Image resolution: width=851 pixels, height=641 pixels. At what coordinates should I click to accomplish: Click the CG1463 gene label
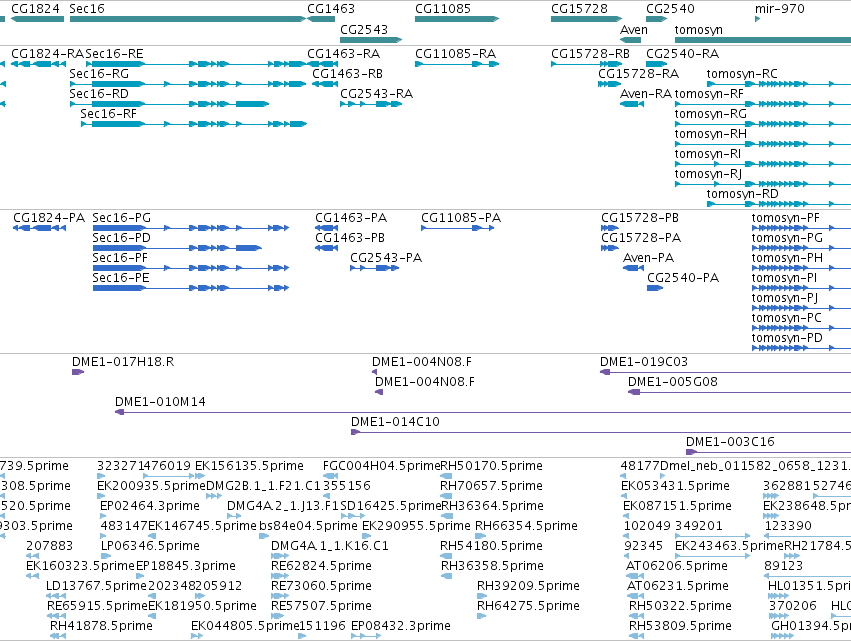[x=331, y=9]
